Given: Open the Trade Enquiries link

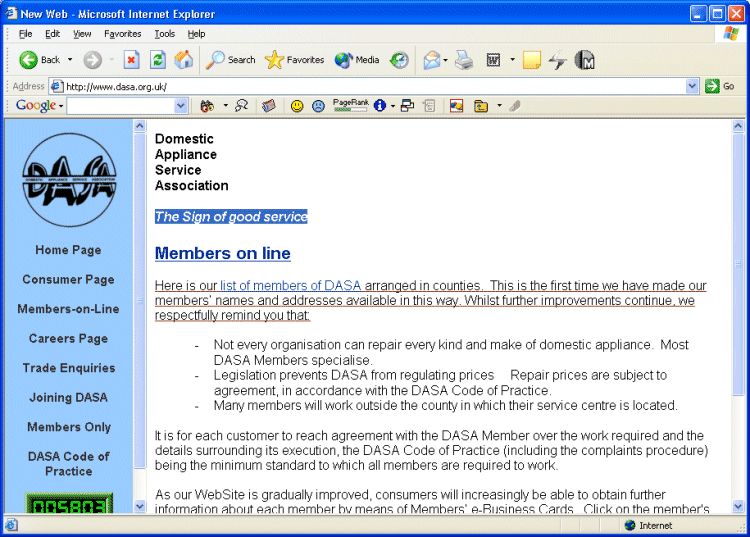Looking at the screenshot, I should click(x=69, y=368).
